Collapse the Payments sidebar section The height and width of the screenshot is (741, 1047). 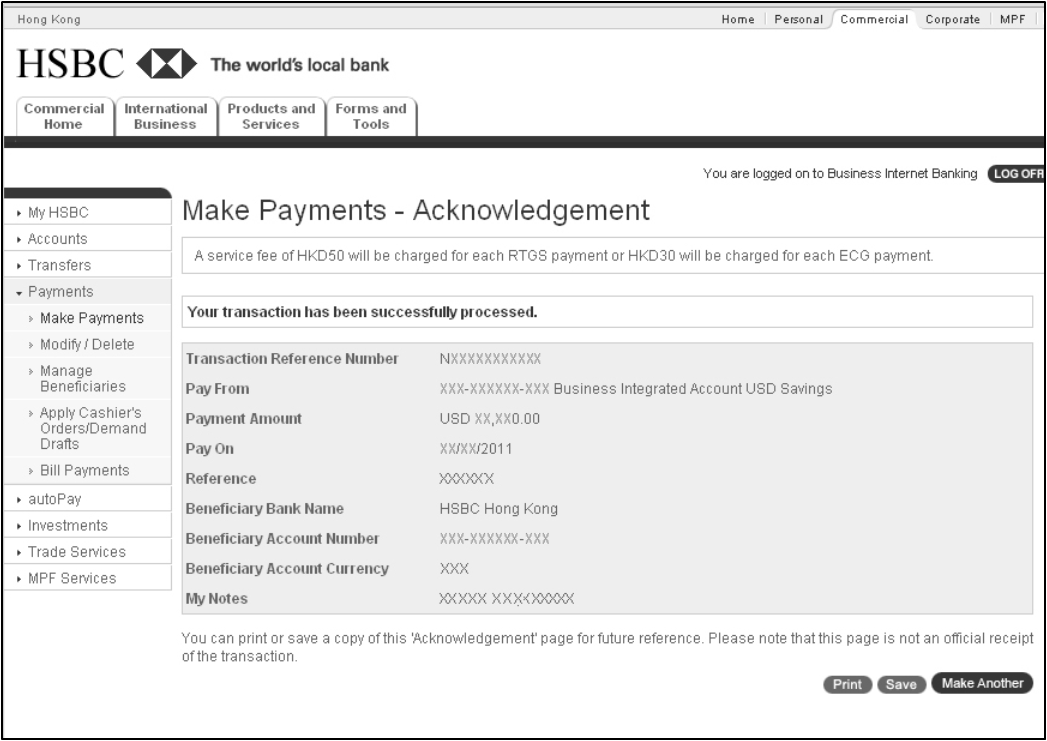pyautogui.click(x=60, y=292)
